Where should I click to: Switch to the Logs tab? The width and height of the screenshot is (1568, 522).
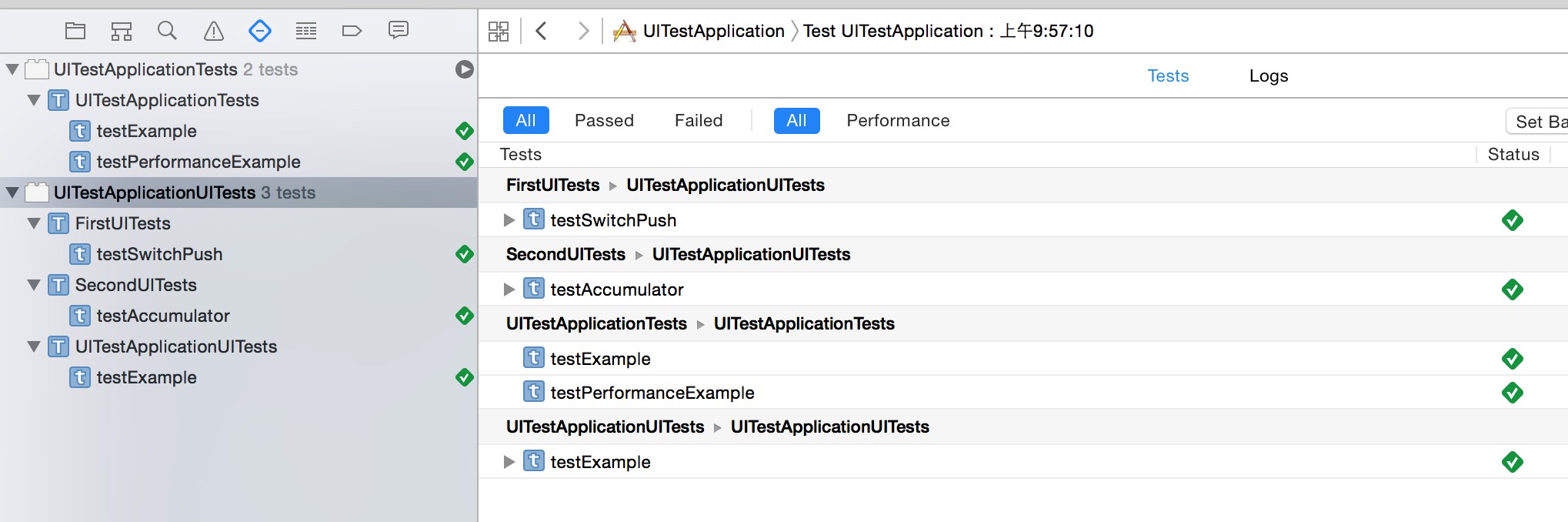click(1268, 76)
